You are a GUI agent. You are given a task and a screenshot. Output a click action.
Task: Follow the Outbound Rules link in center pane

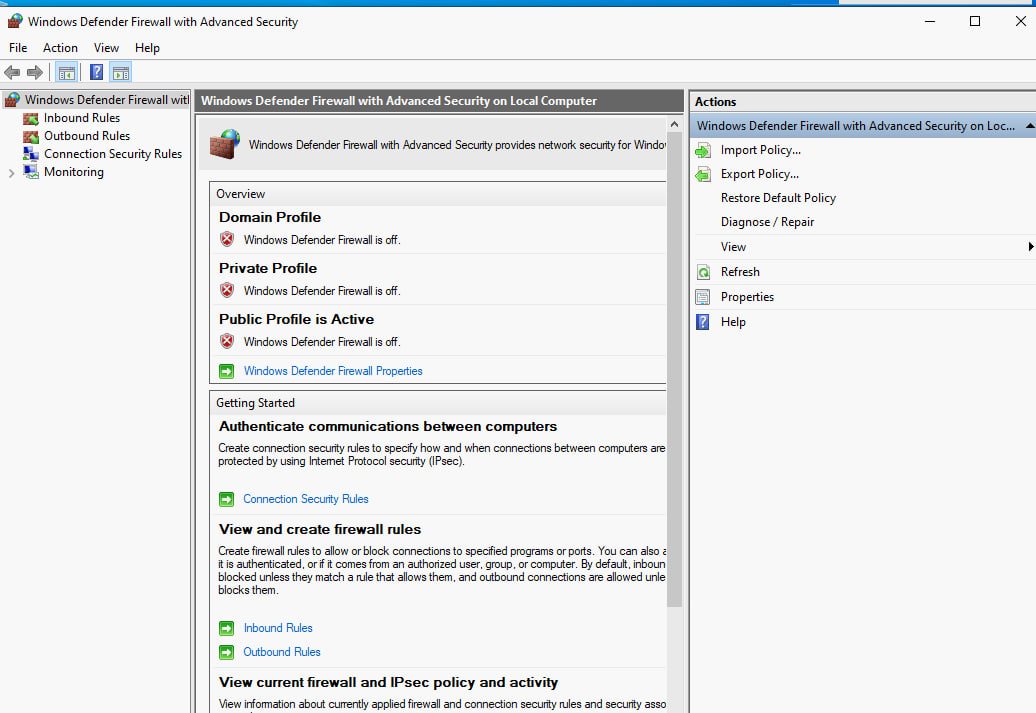(x=282, y=652)
